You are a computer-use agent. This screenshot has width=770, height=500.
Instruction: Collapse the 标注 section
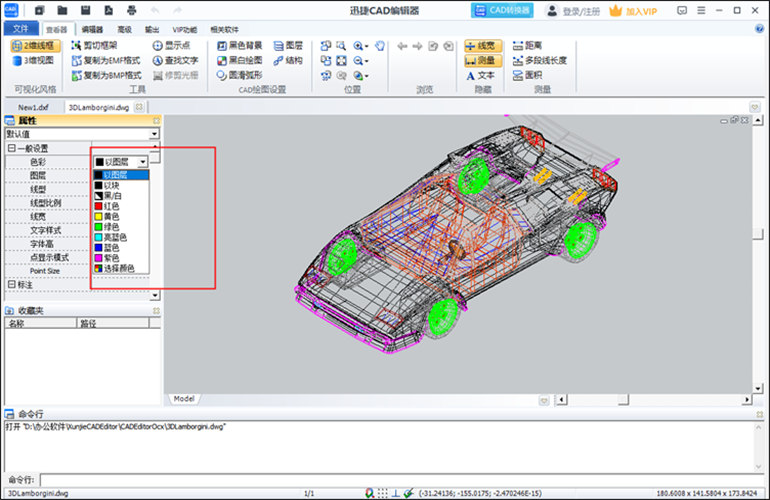click(x=12, y=284)
